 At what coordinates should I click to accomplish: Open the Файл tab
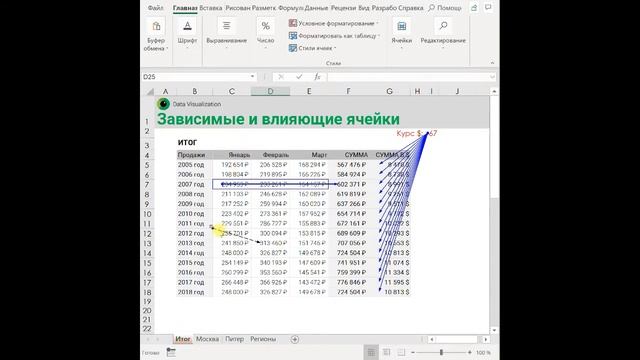[x=156, y=8]
